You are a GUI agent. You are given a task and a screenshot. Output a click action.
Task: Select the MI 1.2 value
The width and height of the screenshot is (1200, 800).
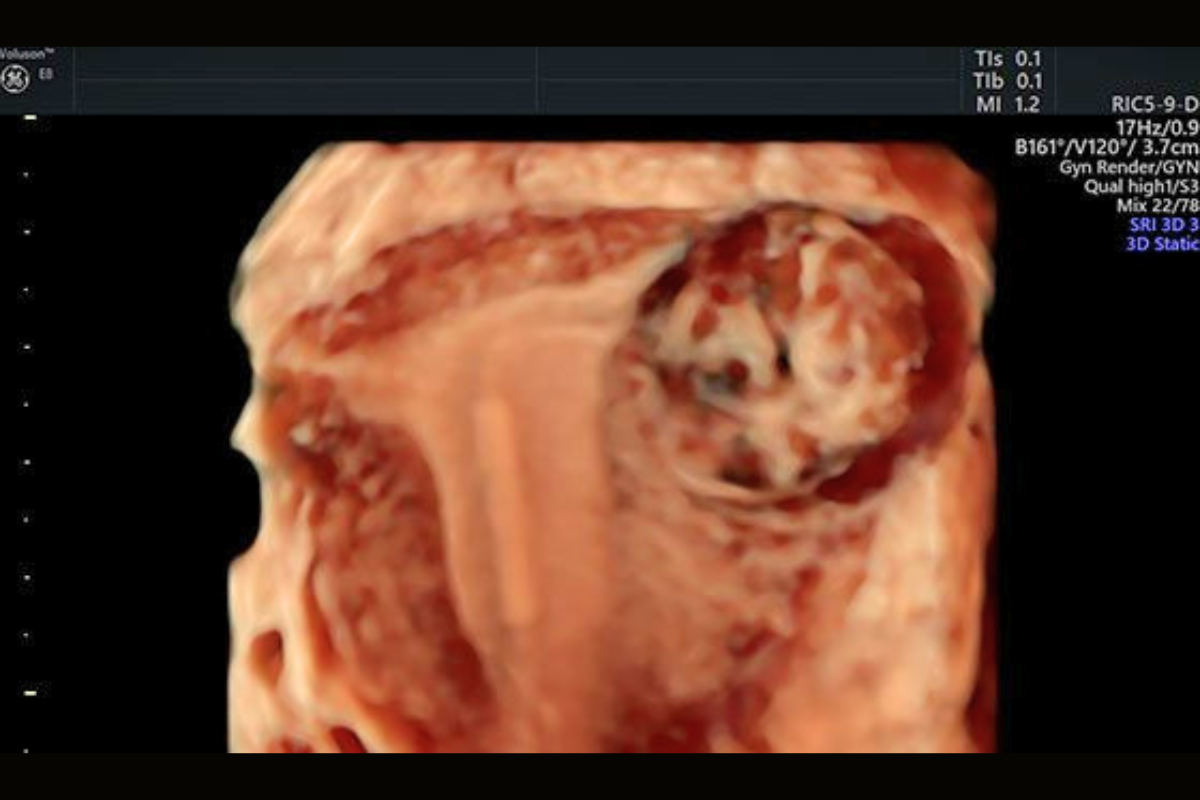(1007, 104)
